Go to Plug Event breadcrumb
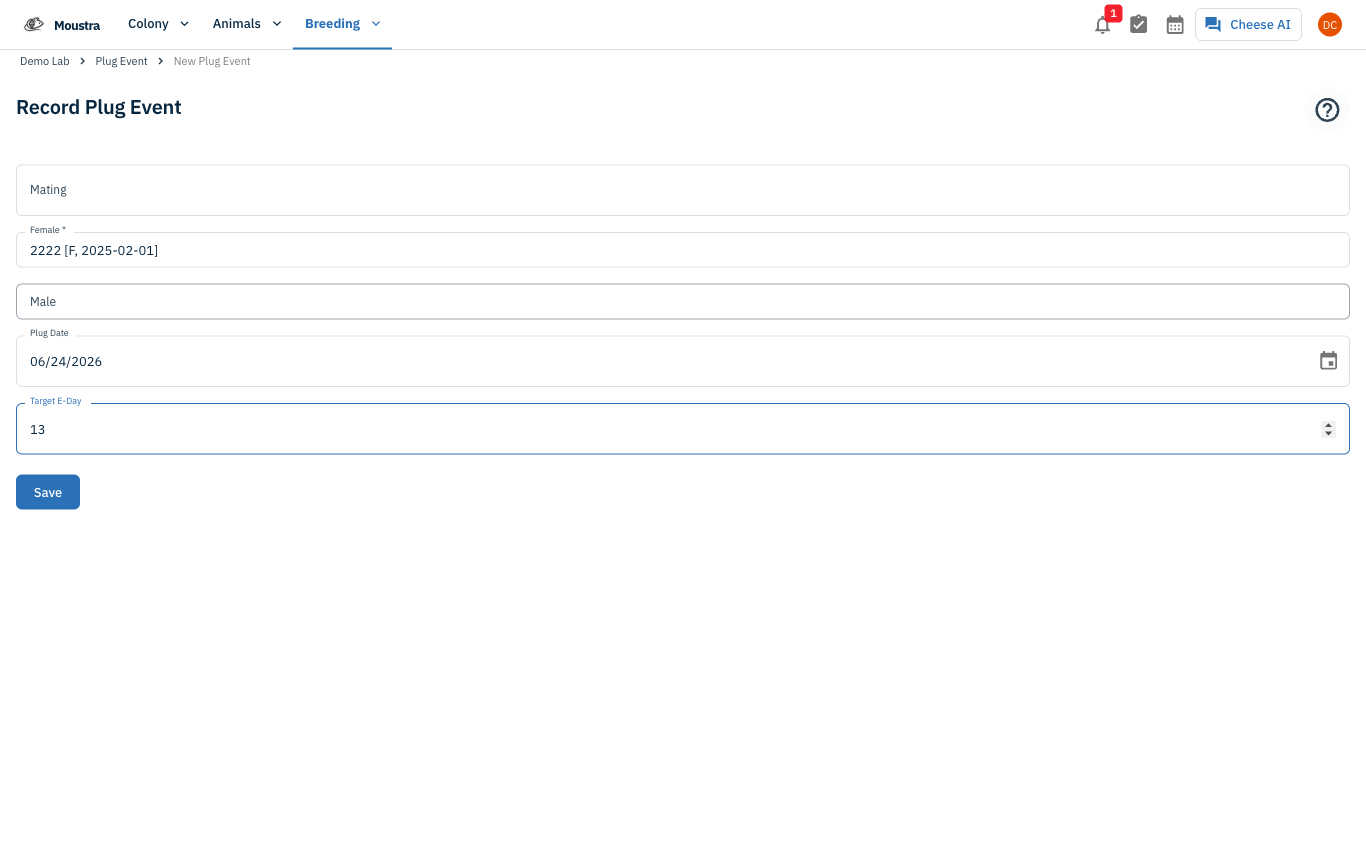Image resolution: width=1366 pixels, height=854 pixels. [x=121, y=61]
